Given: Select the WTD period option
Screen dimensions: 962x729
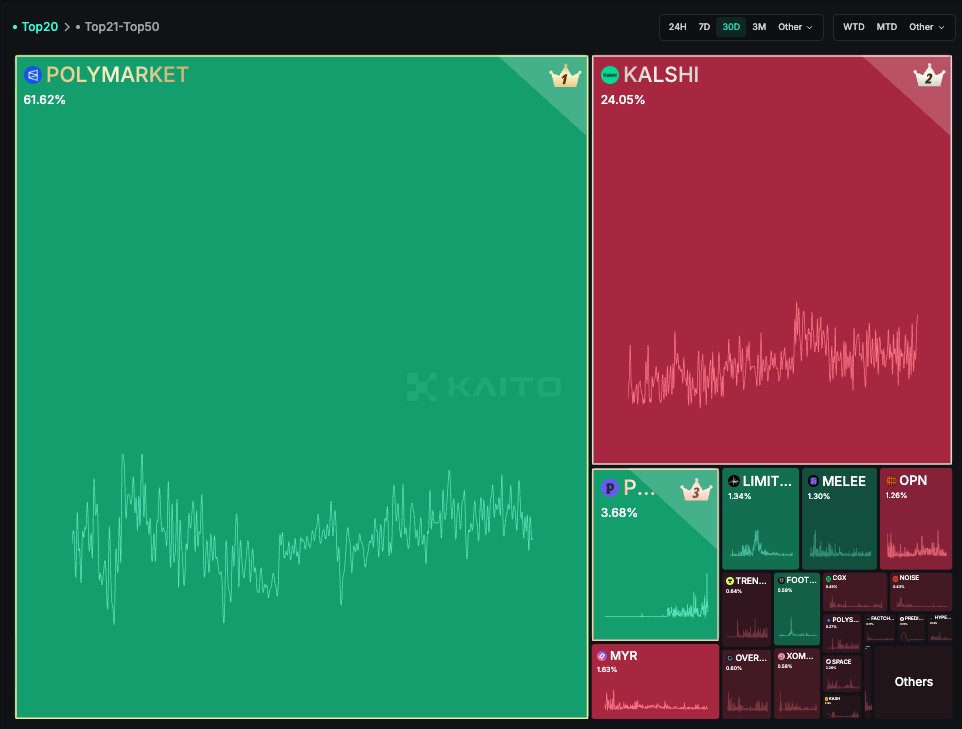Looking at the screenshot, I should click(x=853, y=27).
